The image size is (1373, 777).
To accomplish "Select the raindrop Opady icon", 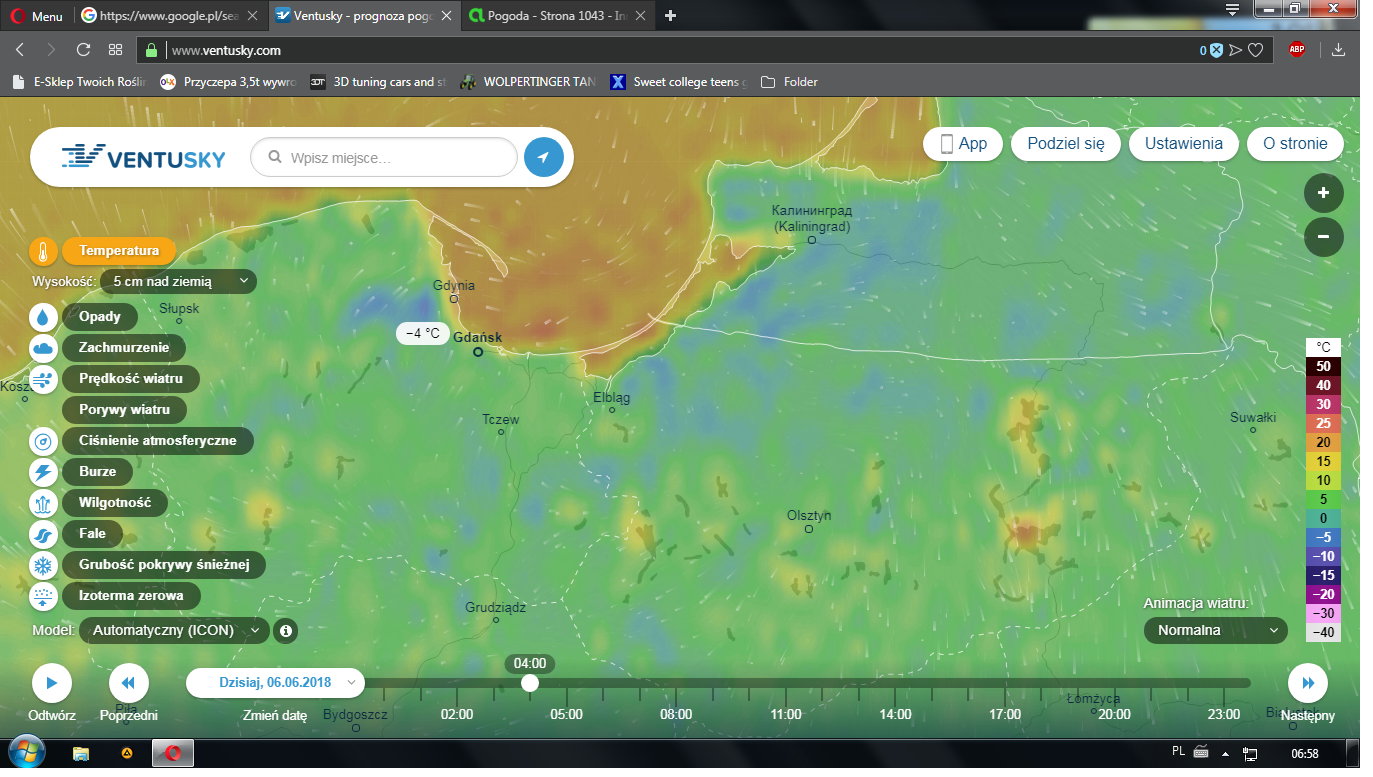I will tap(44, 317).
